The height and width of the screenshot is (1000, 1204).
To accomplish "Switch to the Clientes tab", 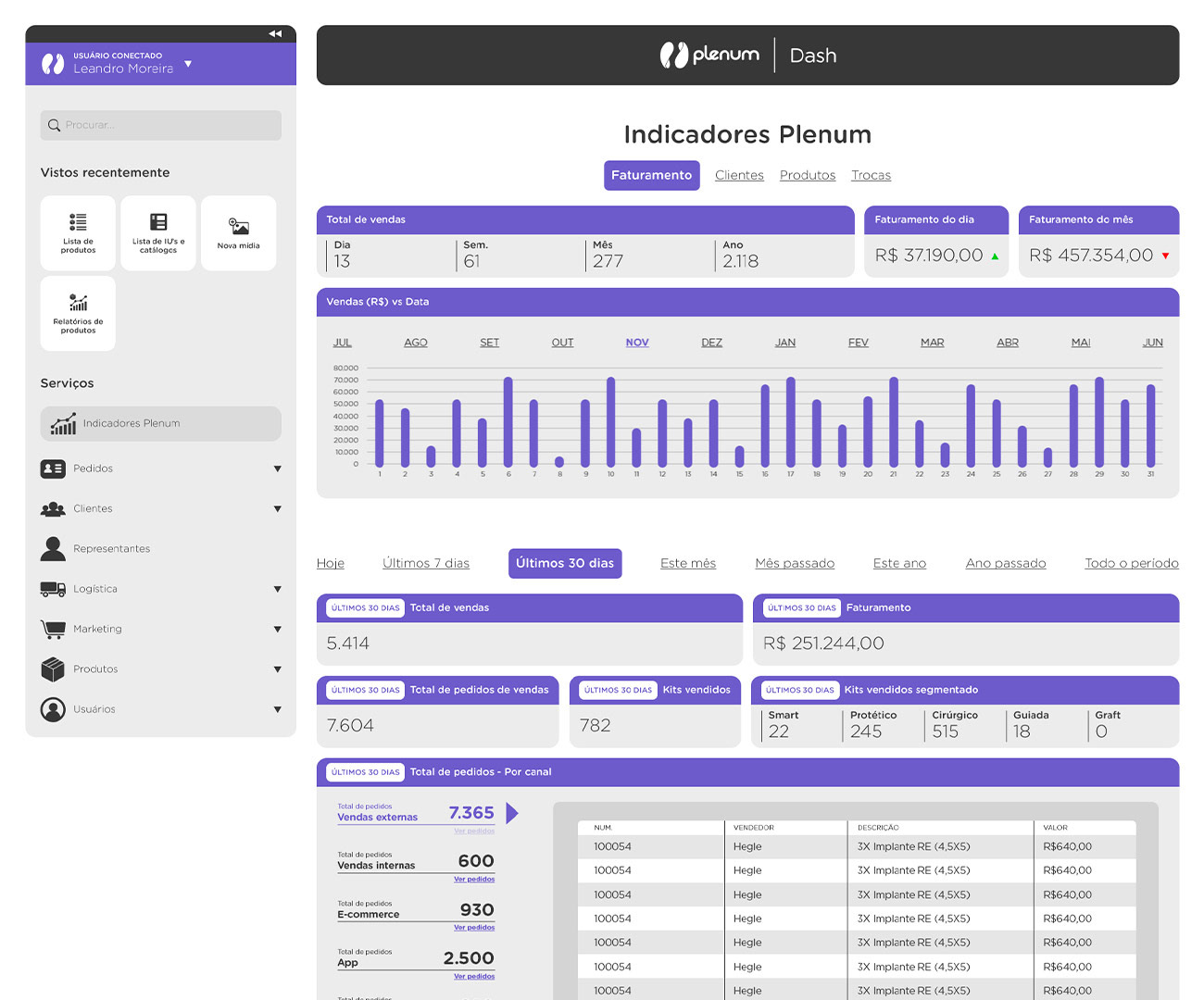I will tap(739, 175).
